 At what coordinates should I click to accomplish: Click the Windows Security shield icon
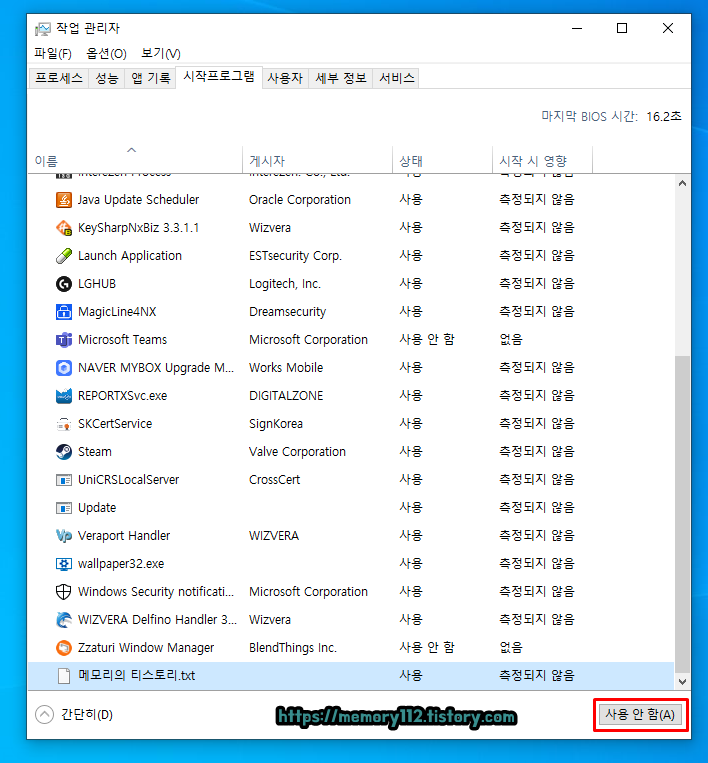coord(64,592)
